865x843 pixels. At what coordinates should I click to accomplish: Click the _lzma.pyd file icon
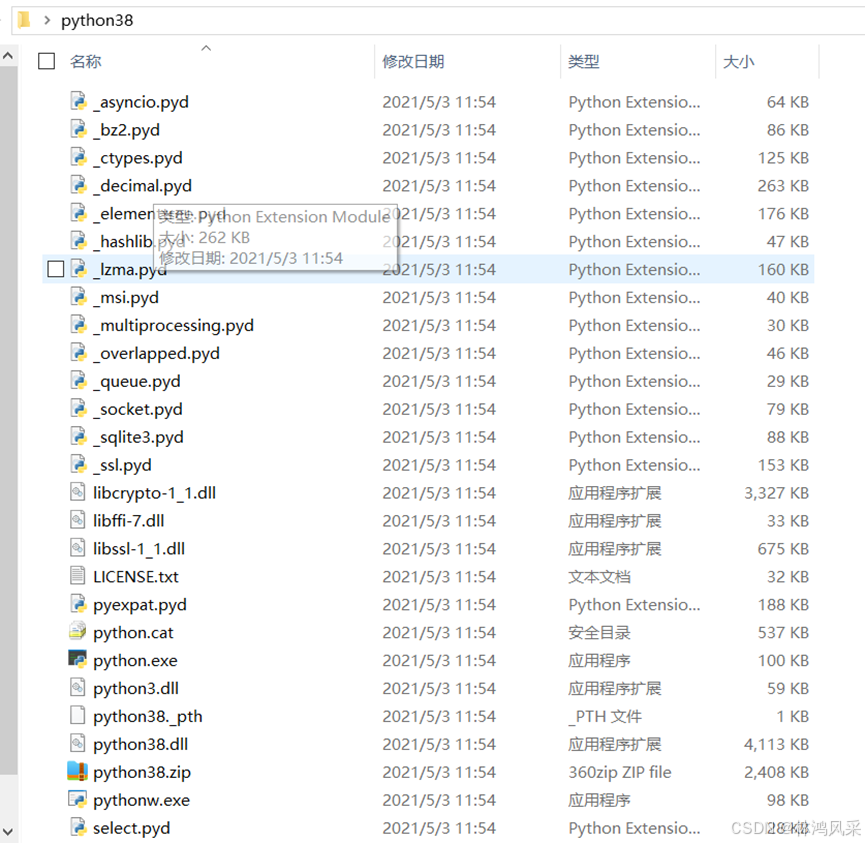pyautogui.click(x=78, y=269)
